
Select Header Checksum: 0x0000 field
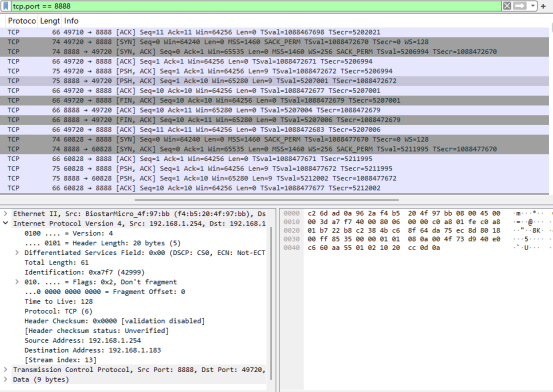115,321
